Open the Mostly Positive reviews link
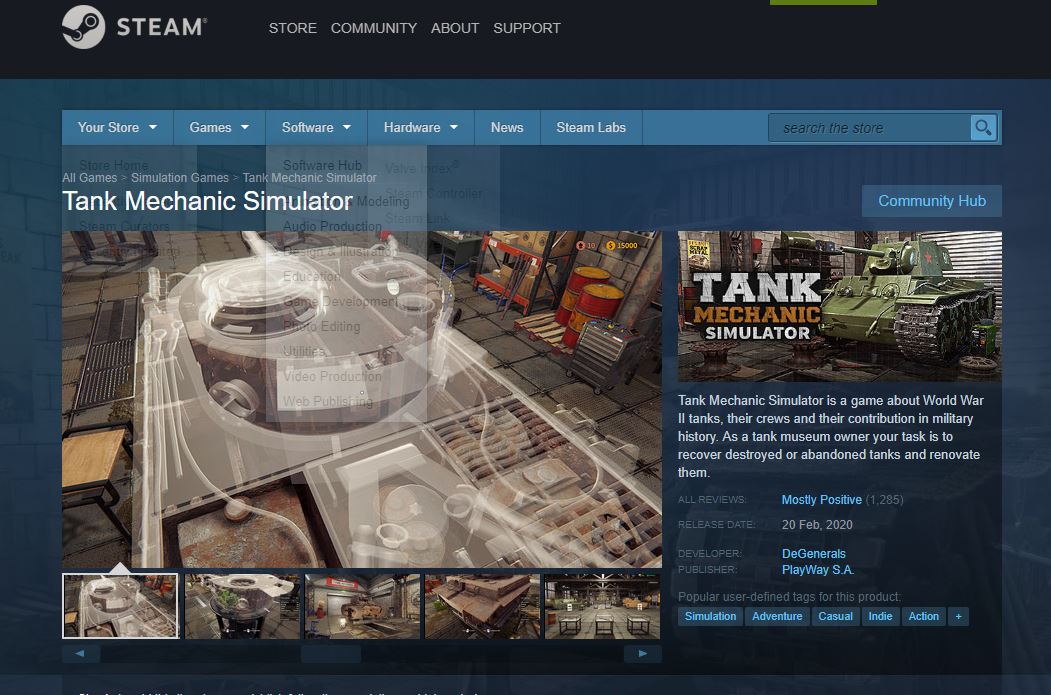 point(821,500)
